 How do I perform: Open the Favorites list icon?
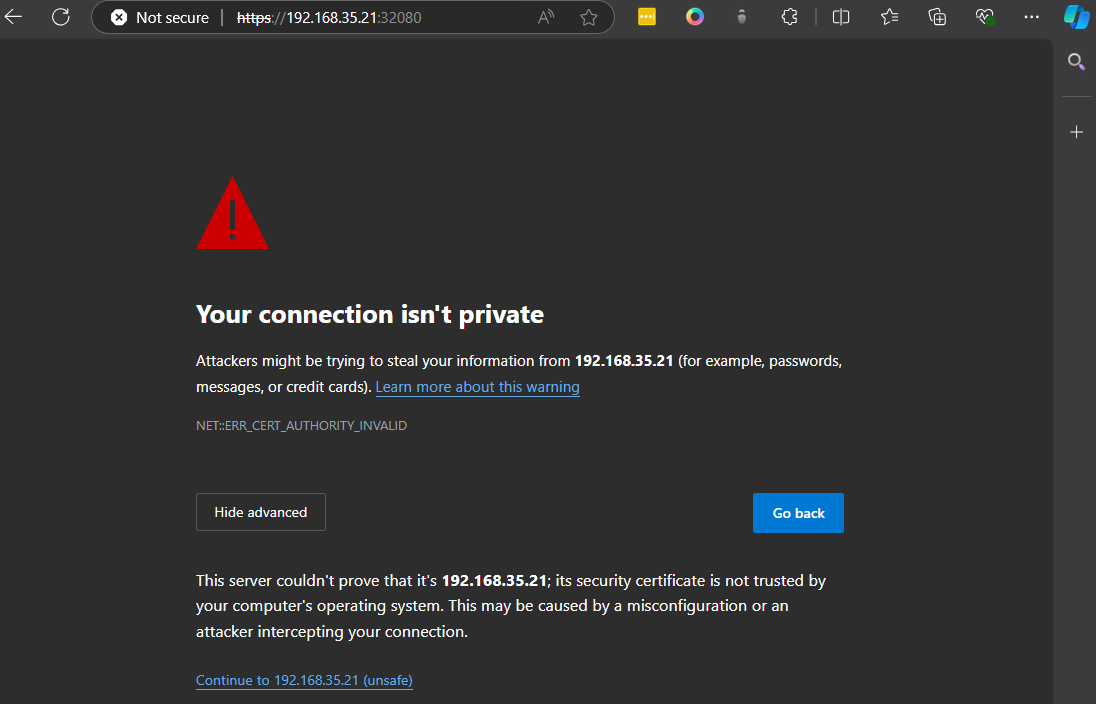(x=889, y=17)
